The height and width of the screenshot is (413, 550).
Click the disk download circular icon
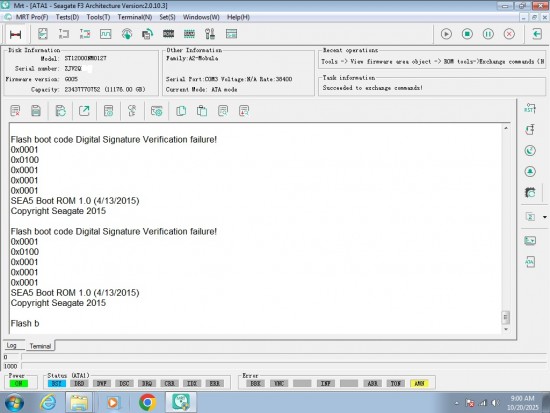[x=127, y=34]
